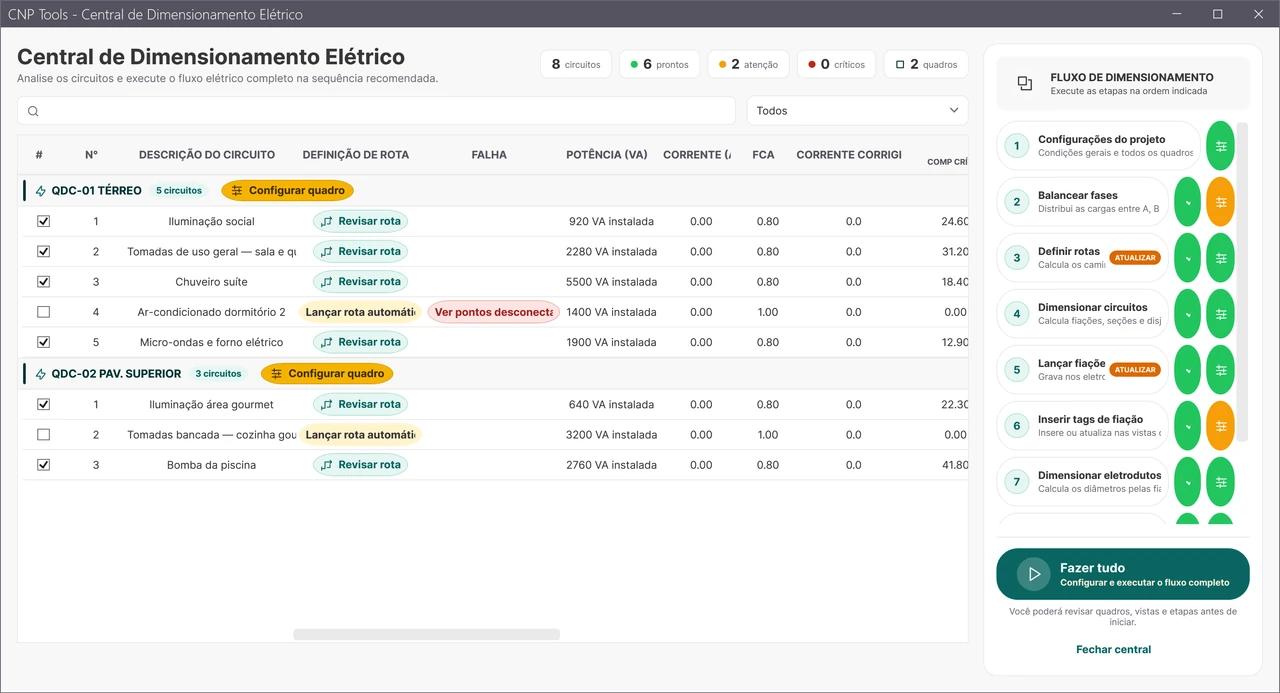
Task: Click the Configurar quadro button for QDC-01 TÉRREO
Action: tap(288, 191)
